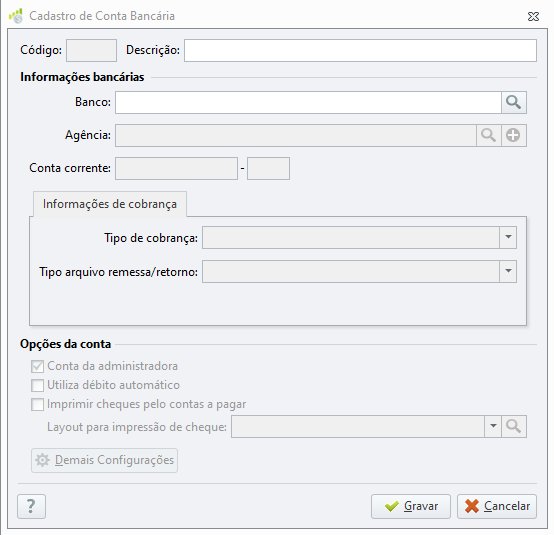Click the add Agência plus icon
The image size is (554, 535).
click(513, 135)
